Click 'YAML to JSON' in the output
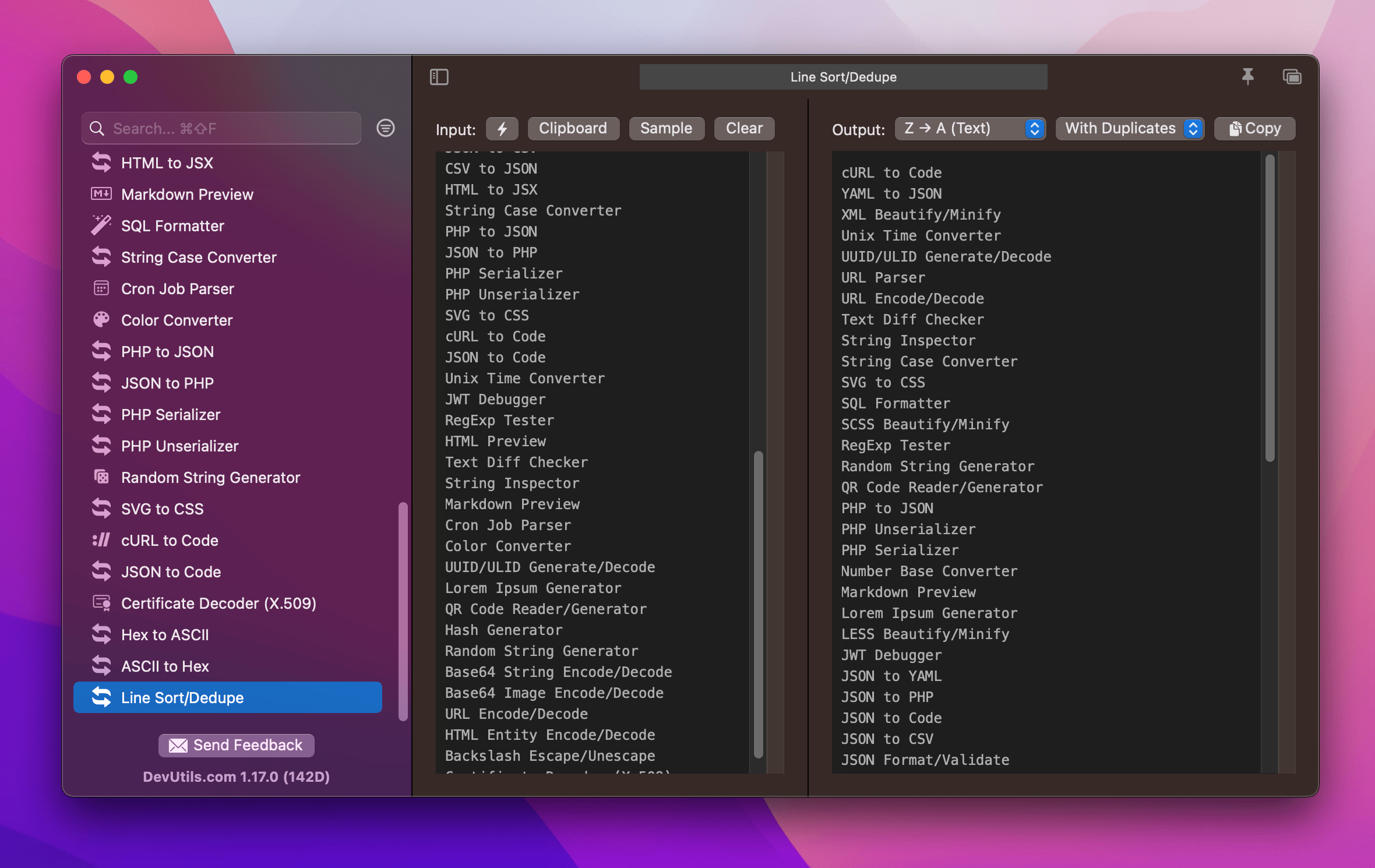Image resolution: width=1375 pixels, height=868 pixels. 891,193
